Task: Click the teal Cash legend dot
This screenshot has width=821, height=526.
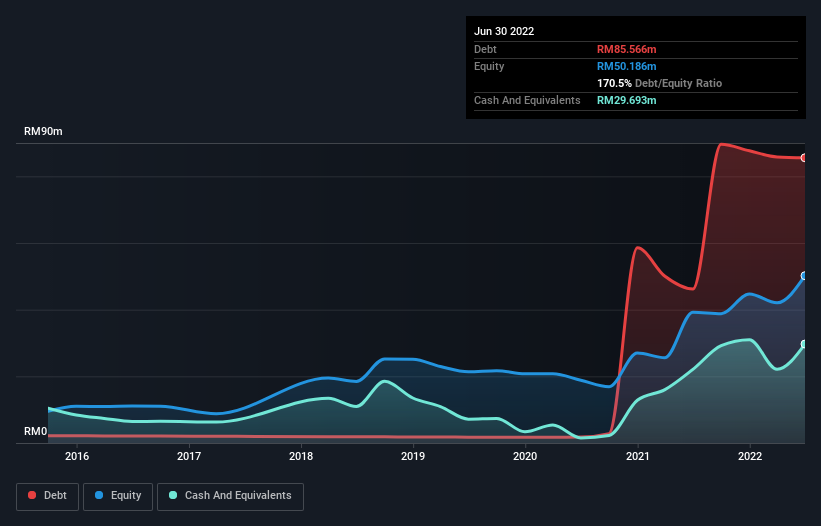Action: 173,495
